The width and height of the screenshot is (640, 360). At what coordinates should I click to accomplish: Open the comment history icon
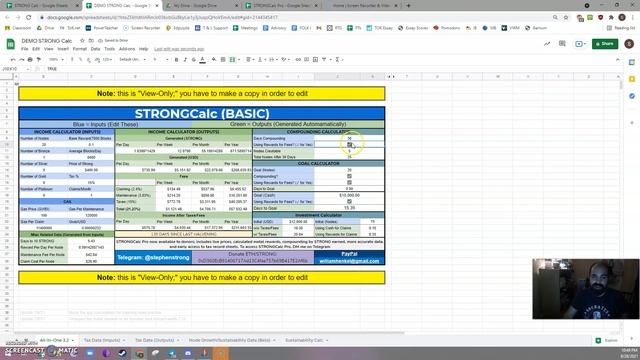[x=562, y=44]
